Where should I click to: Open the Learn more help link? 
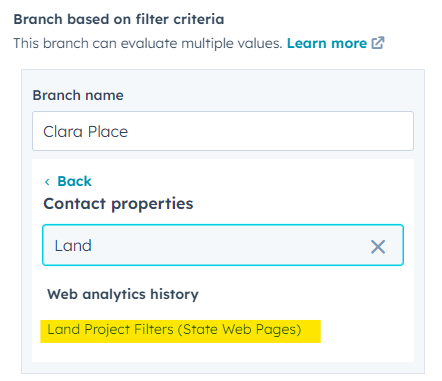click(336, 43)
